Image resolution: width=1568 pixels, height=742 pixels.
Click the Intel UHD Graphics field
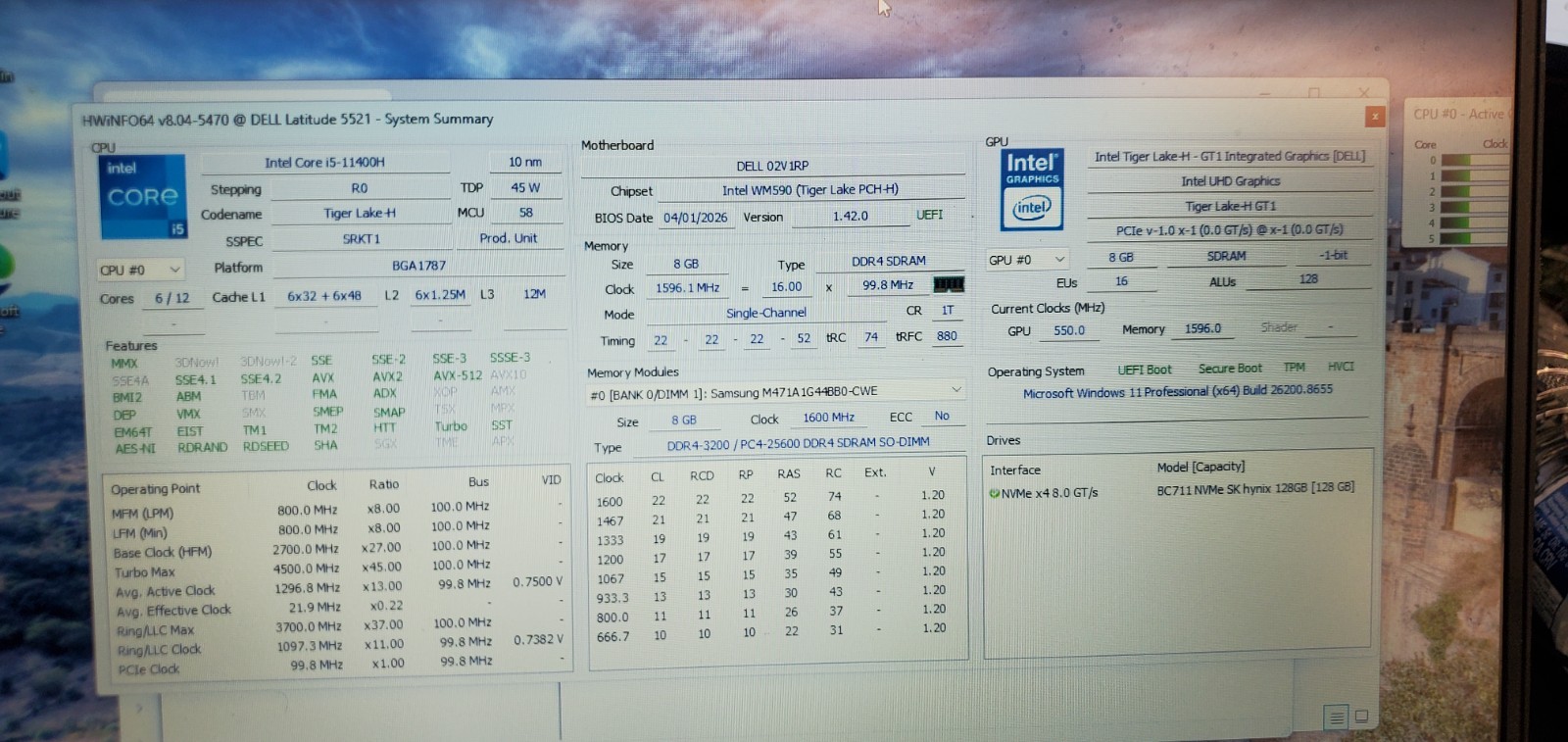point(1230,180)
